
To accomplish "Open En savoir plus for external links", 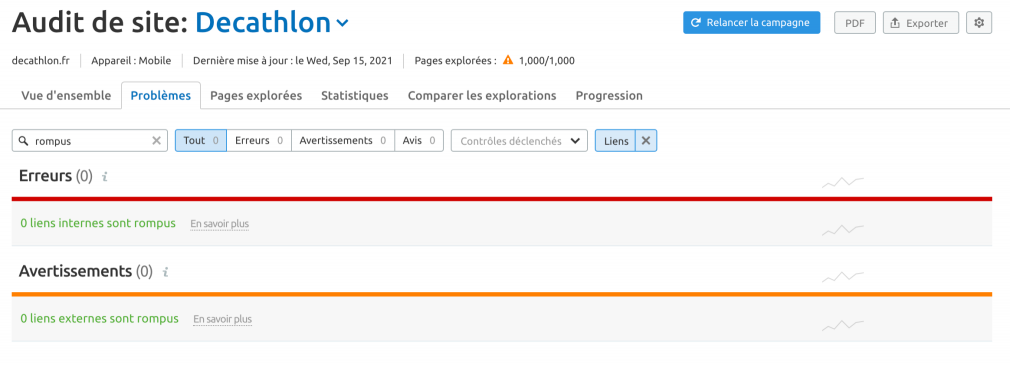I will pos(222,319).
